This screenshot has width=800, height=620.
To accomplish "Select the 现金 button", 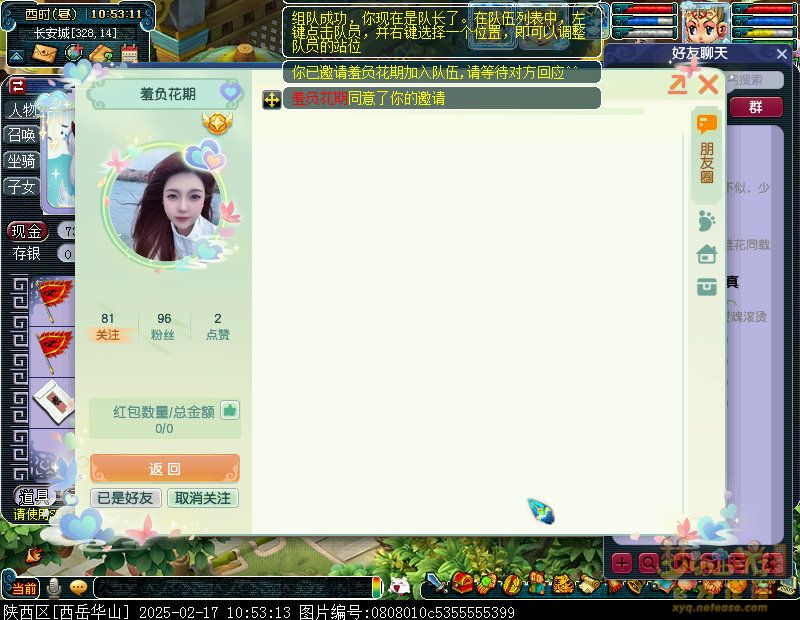I will (27, 231).
